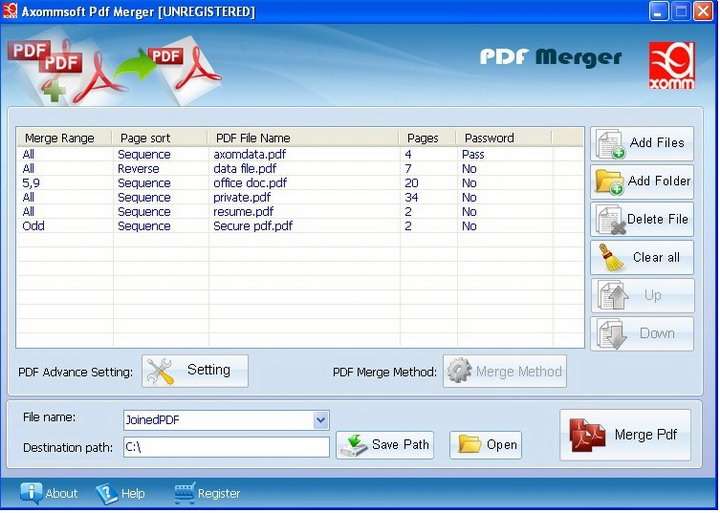Select the office doc.pdf row

click(300, 183)
